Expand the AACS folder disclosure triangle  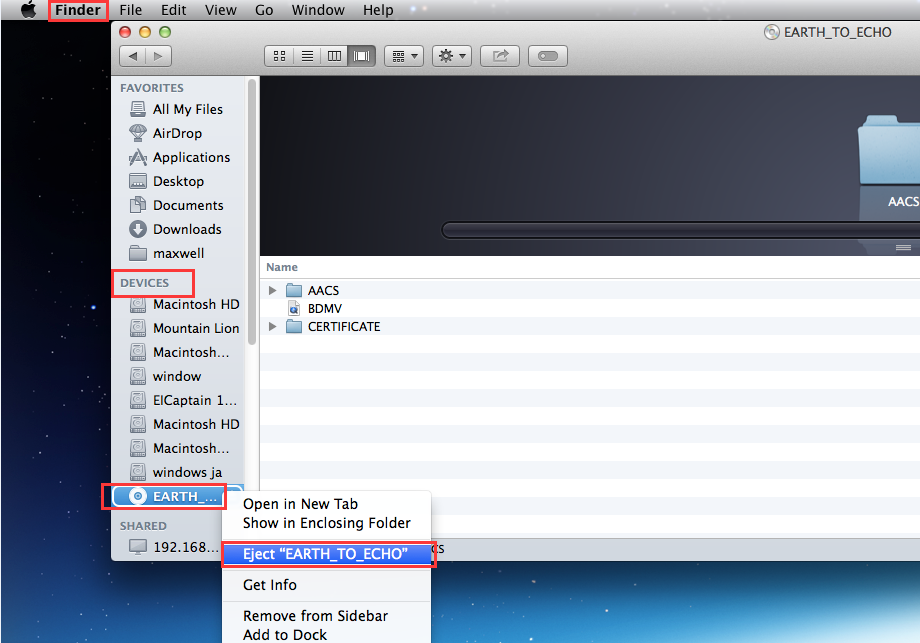tap(272, 290)
